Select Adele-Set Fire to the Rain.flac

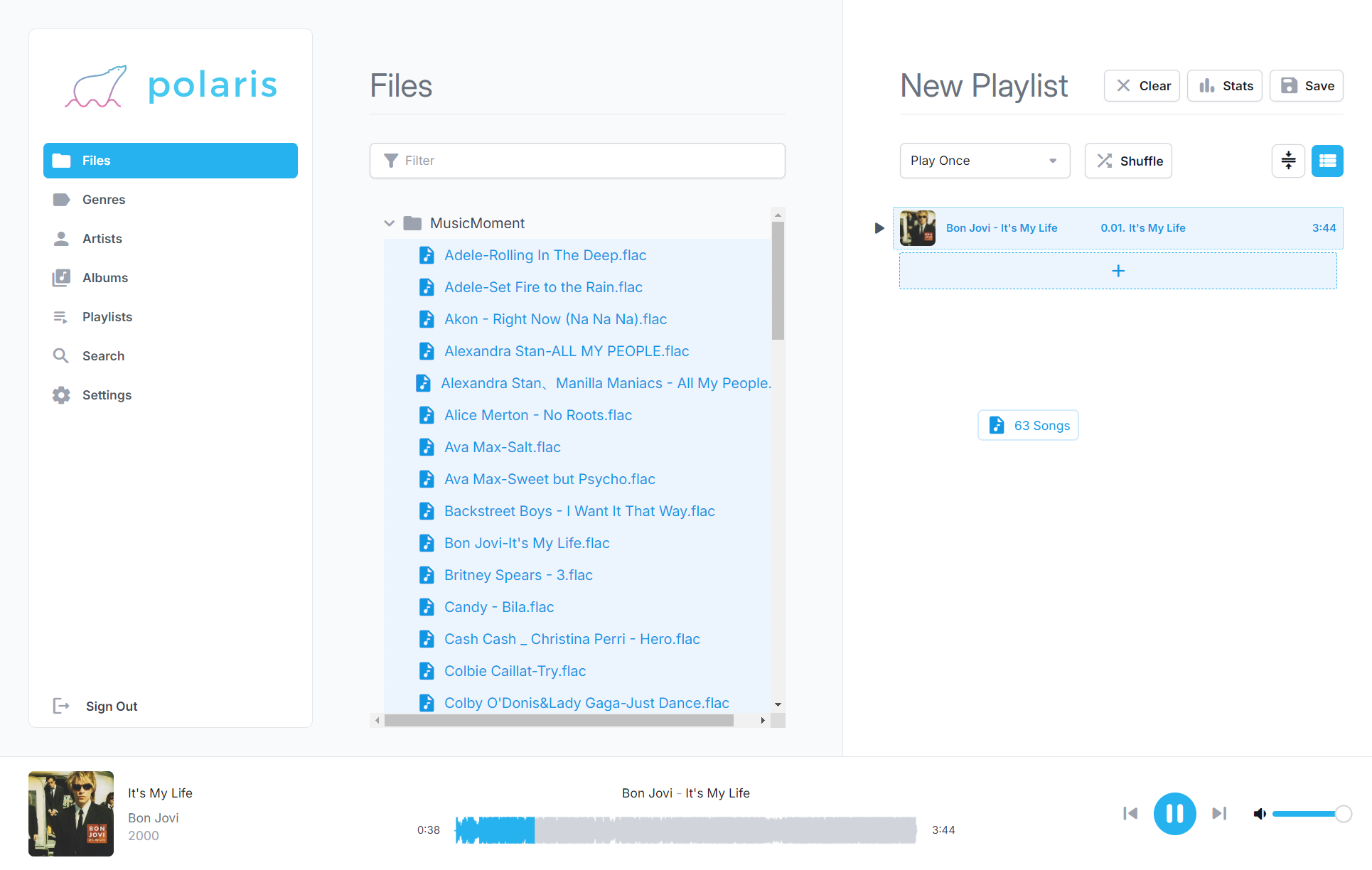(x=543, y=287)
